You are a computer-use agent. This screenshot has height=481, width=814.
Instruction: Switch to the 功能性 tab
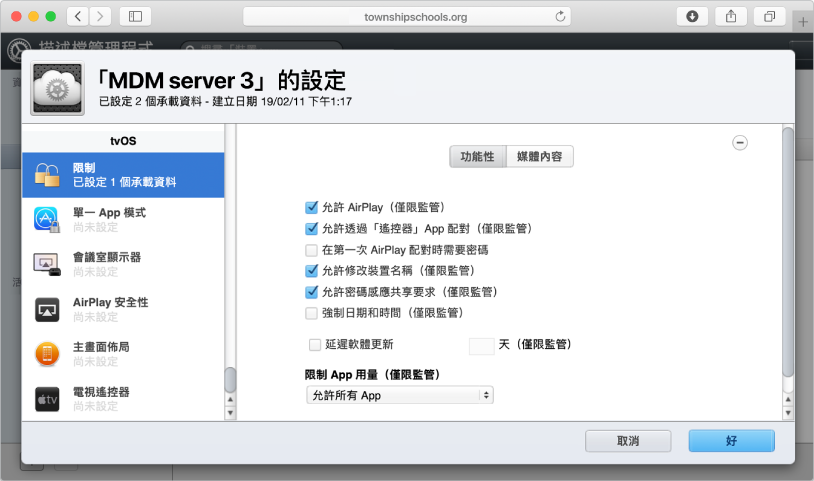tap(478, 157)
